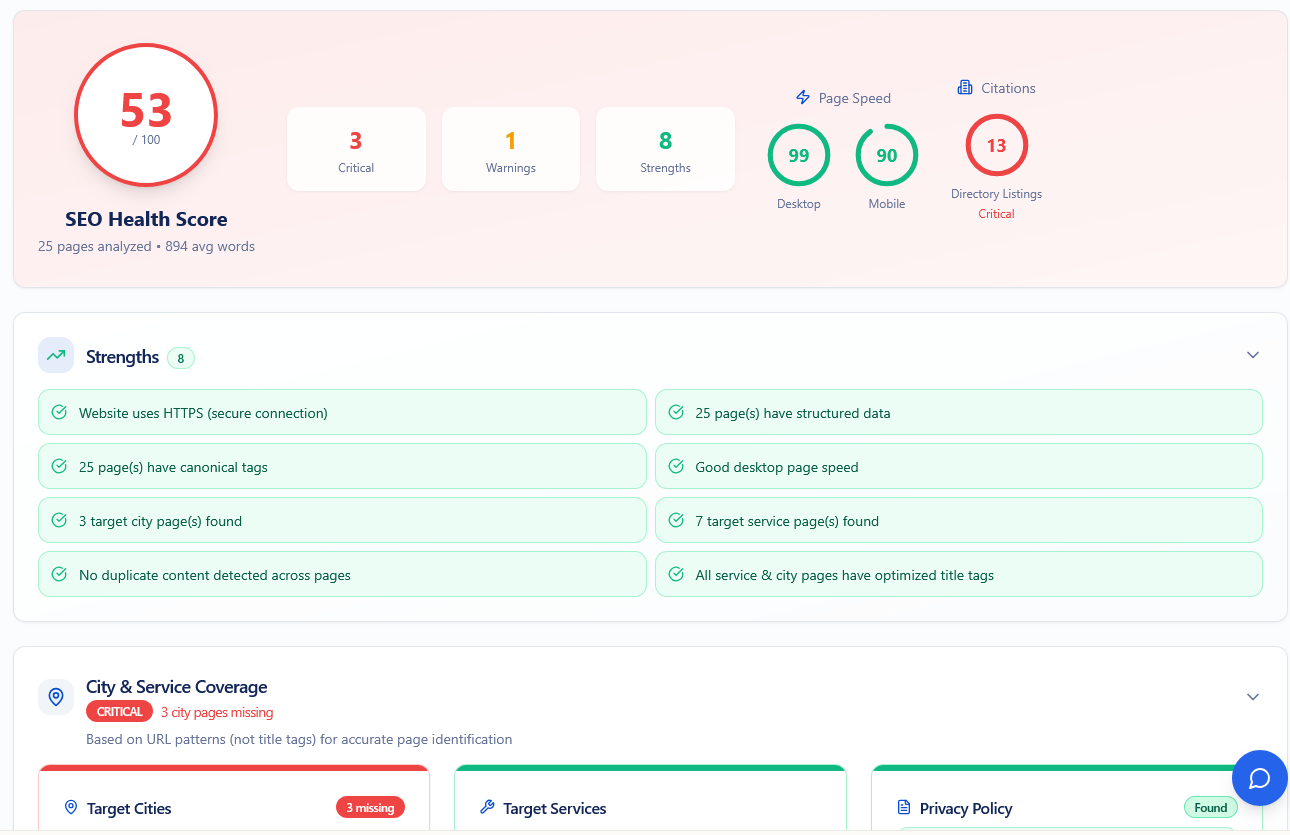Image resolution: width=1290 pixels, height=835 pixels.
Task: Collapse the City & Service Coverage section
Action: 1252,696
